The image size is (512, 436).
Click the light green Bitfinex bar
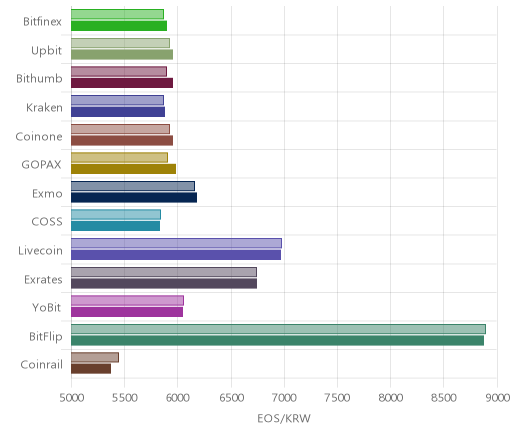117,14
